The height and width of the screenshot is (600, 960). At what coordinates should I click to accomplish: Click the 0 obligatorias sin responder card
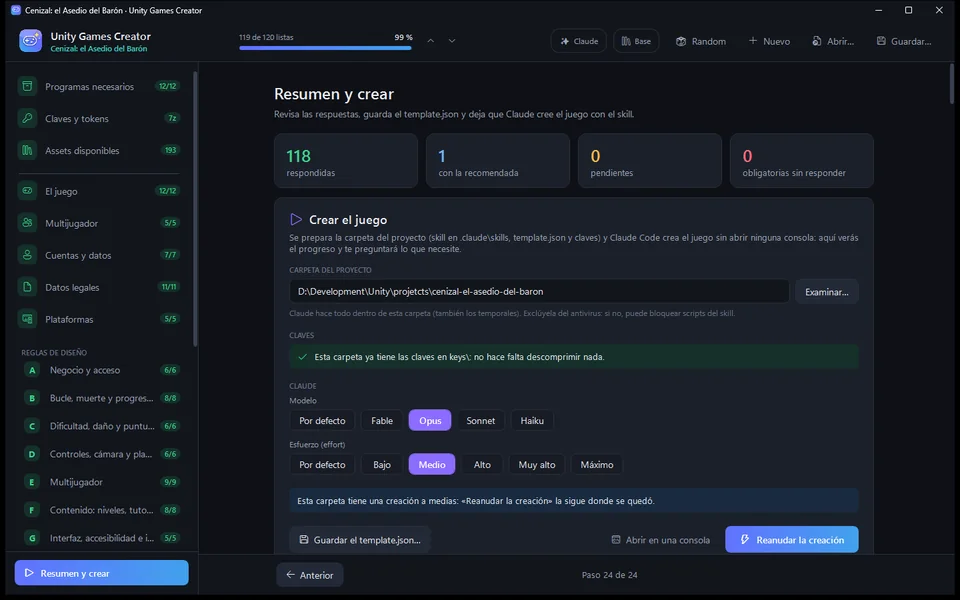pyautogui.click(x=801, y=160)
